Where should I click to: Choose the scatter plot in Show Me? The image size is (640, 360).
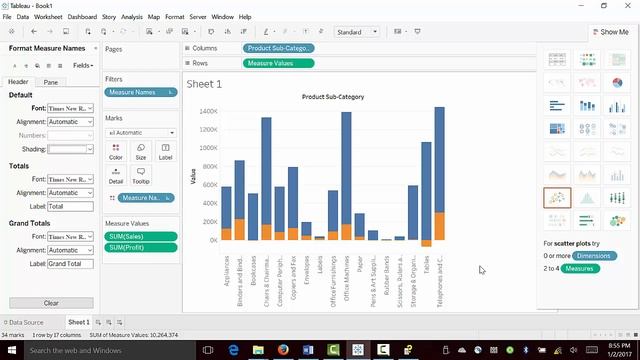pyautogui.click(x=557, y=198)
